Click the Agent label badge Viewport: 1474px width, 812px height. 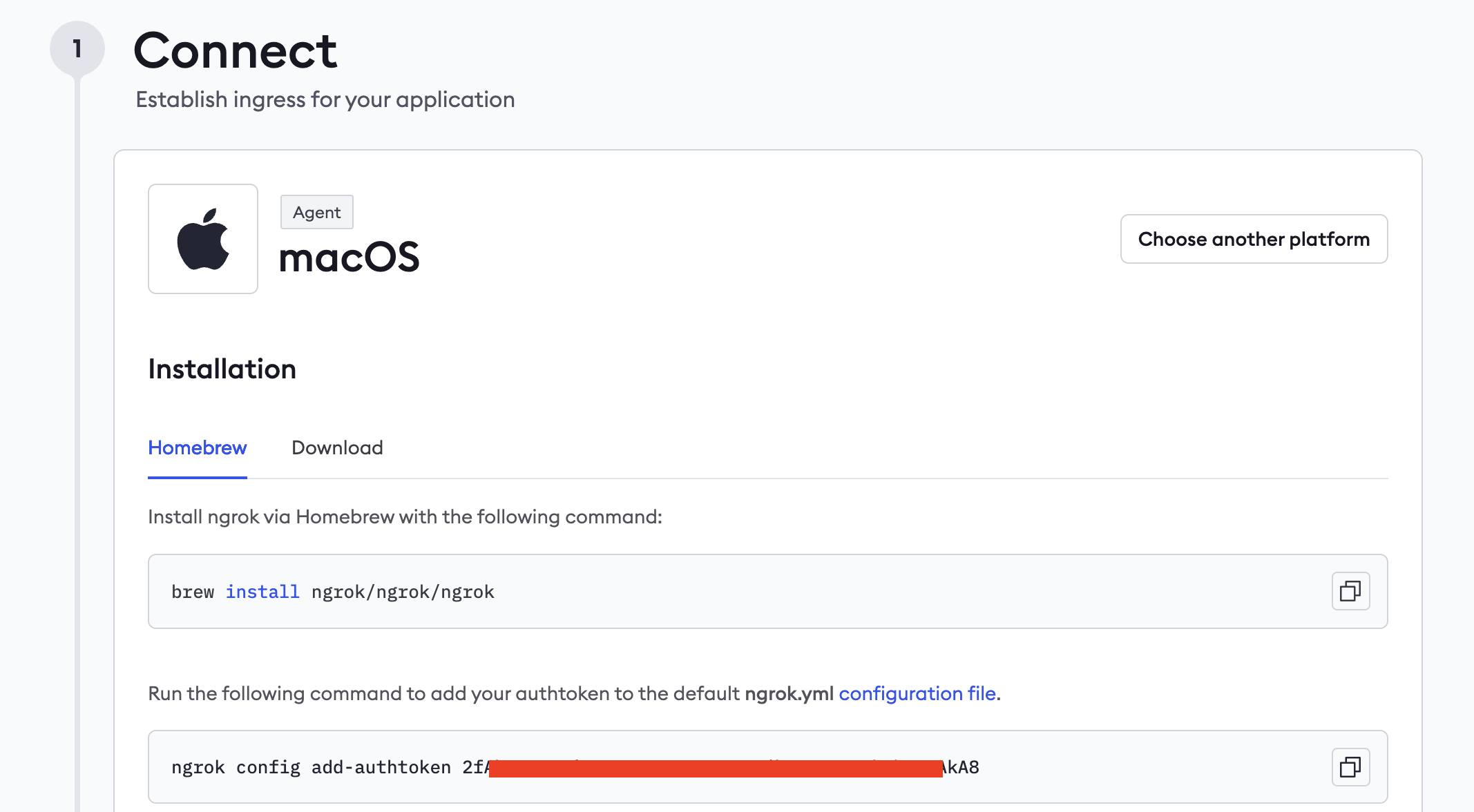316,212
